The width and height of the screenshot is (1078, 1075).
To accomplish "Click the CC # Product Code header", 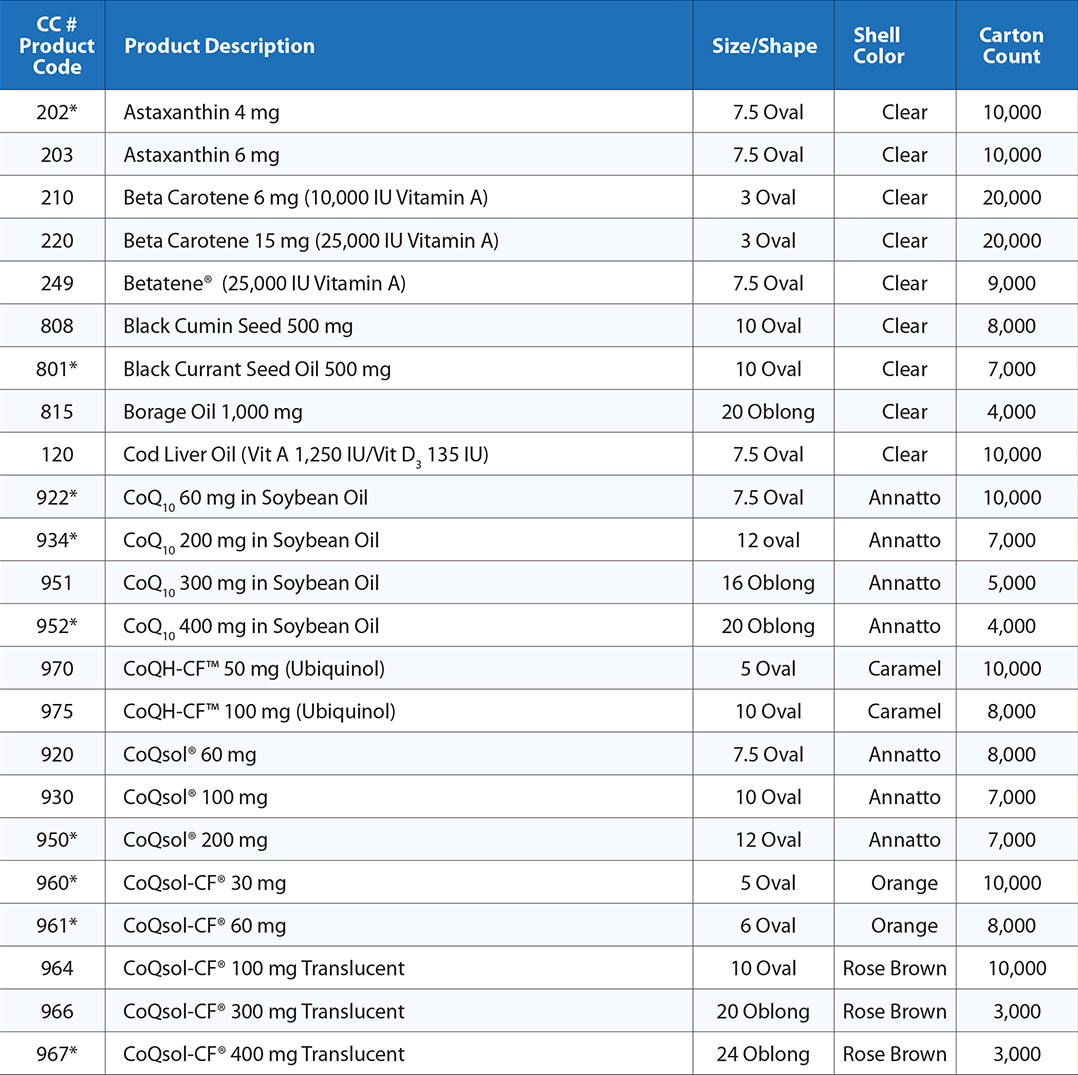I will point(57,46).
